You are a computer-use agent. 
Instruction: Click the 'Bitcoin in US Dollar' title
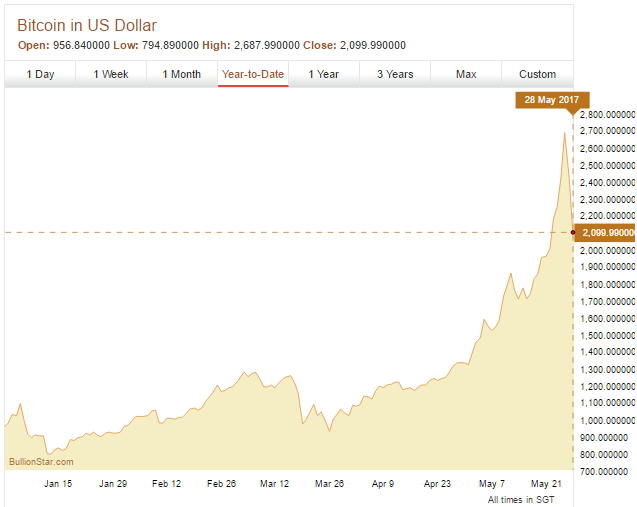point(87,26)
